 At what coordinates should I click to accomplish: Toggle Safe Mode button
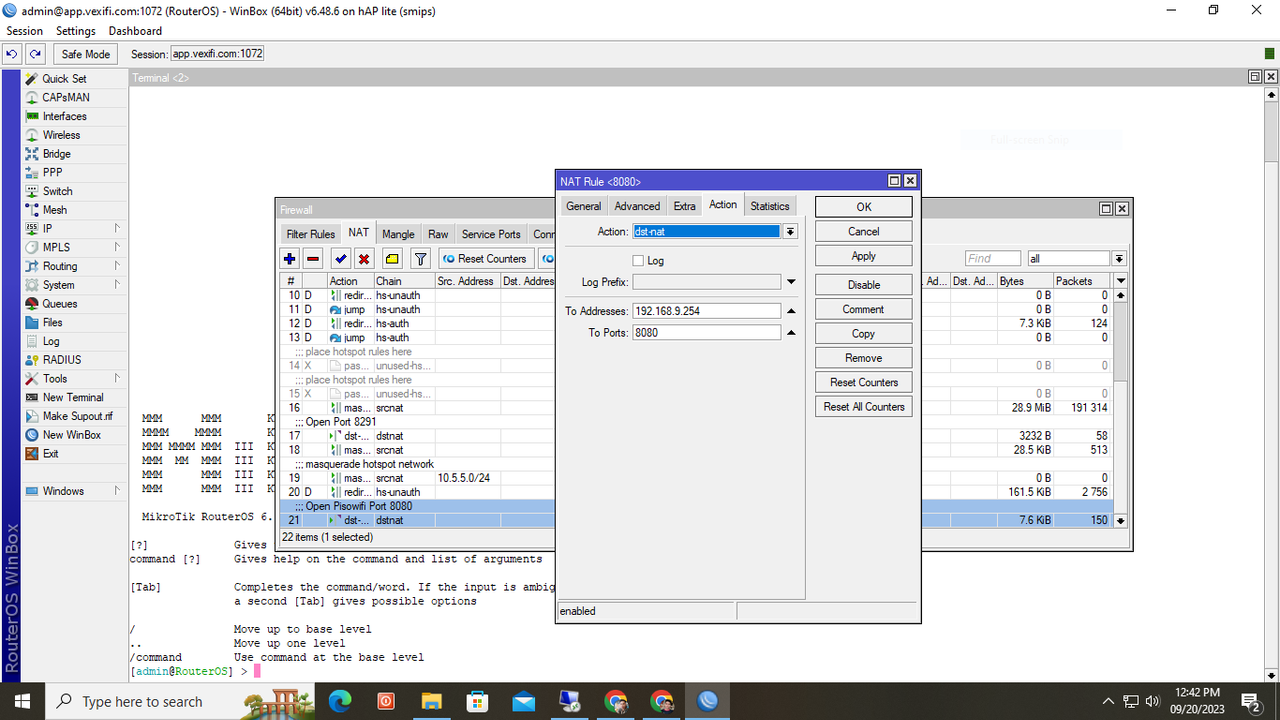(86, 54)
